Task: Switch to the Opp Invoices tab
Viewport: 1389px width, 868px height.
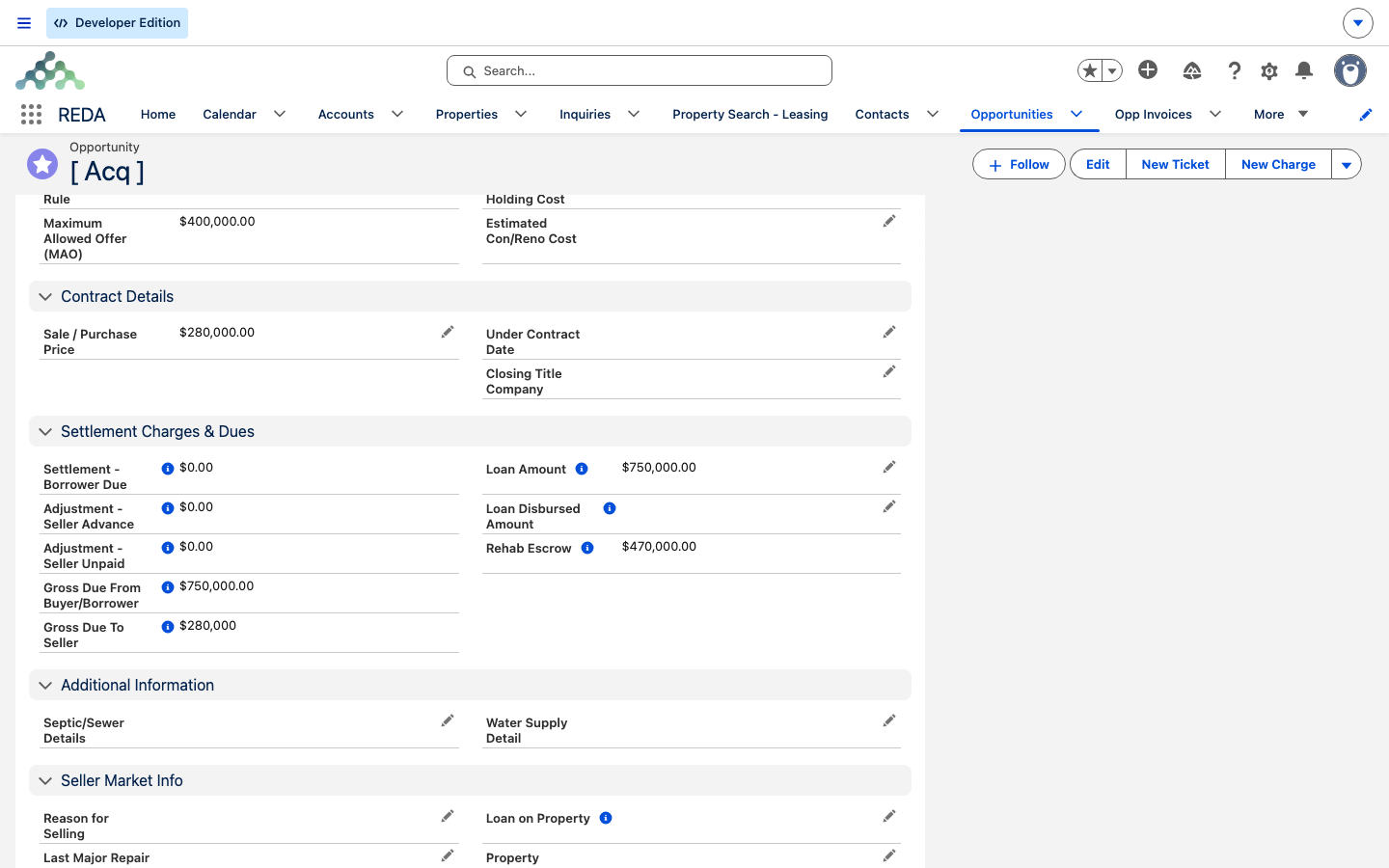Action: [x=1154, y=114]
